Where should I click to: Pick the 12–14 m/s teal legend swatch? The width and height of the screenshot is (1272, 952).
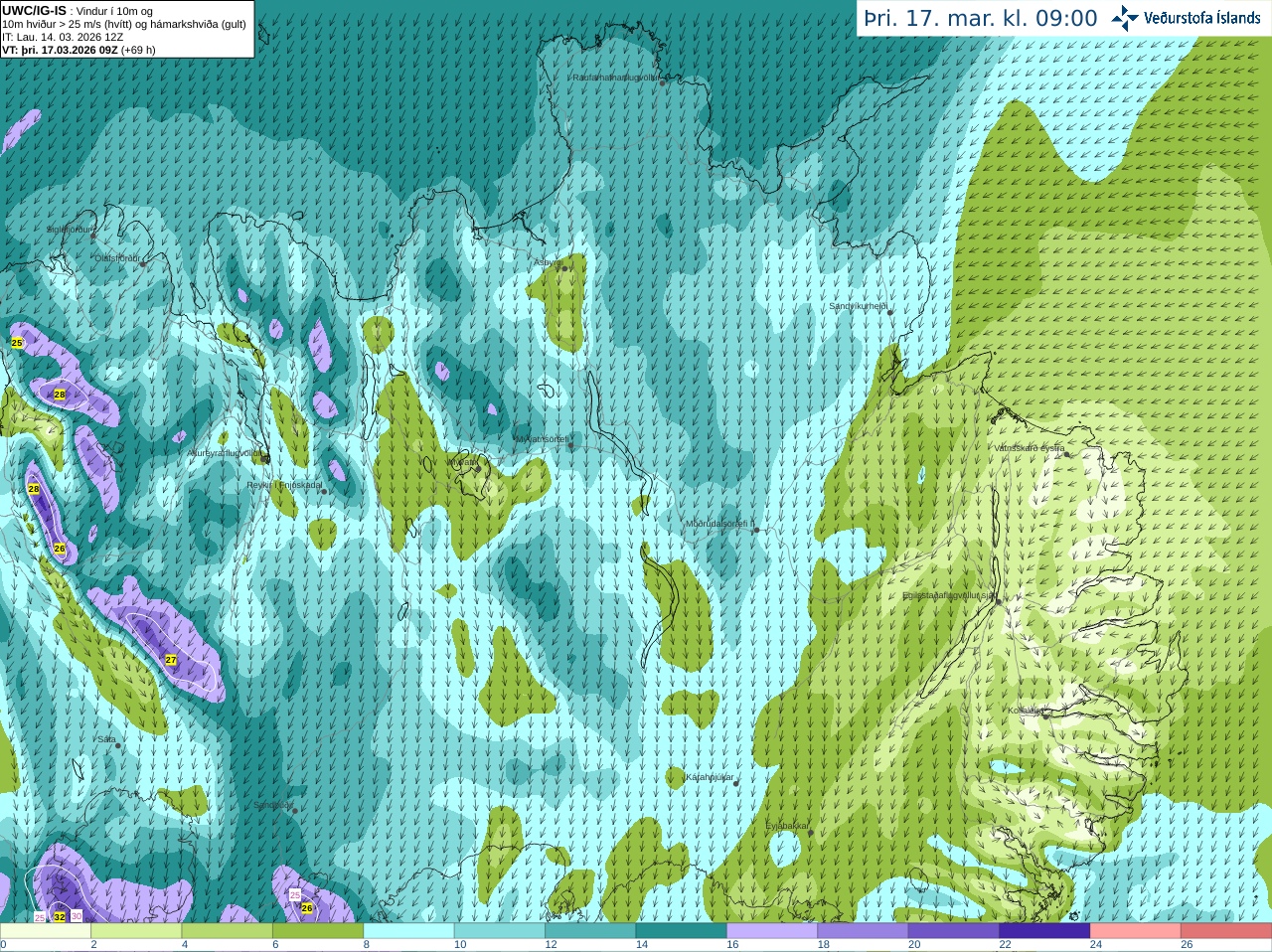(590, 931)
